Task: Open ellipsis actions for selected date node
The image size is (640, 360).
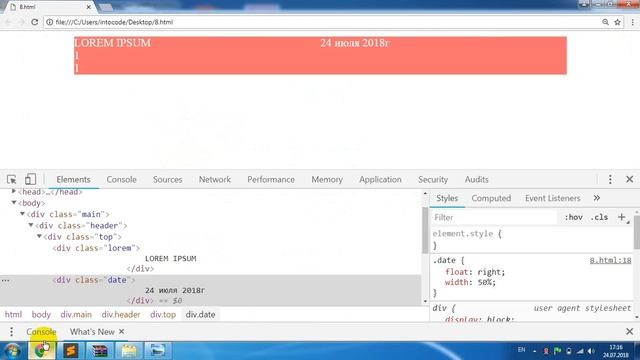Action: coord(5,280)
